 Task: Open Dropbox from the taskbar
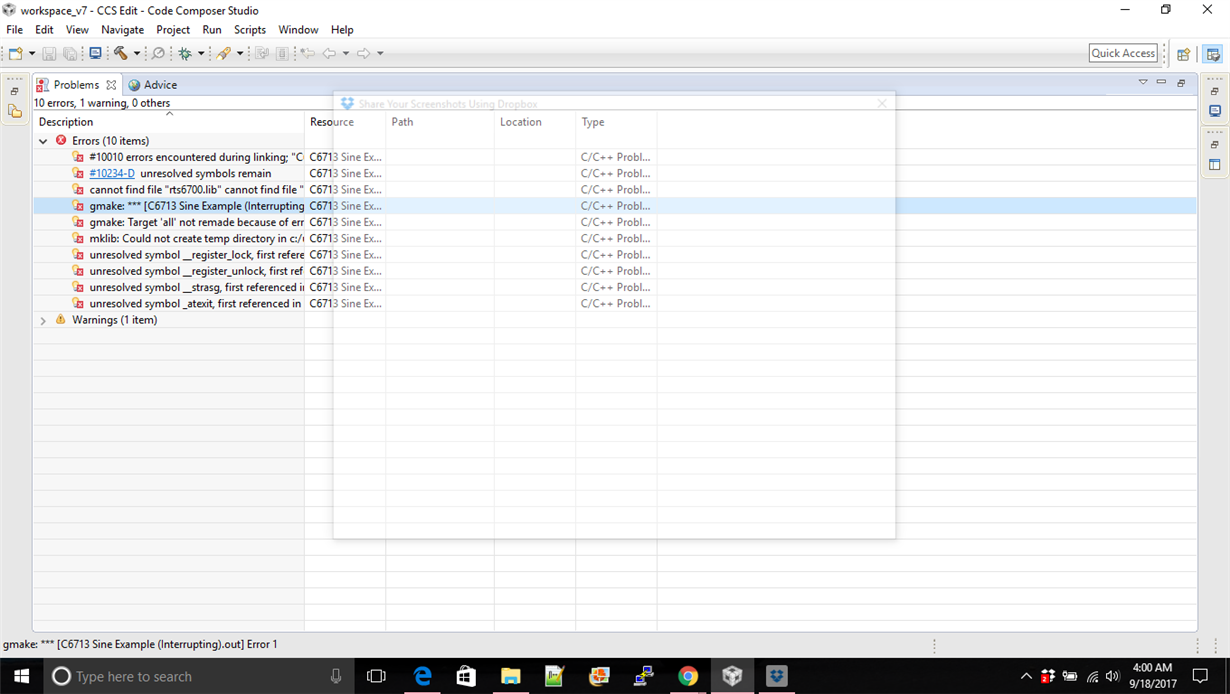[777, 676]
